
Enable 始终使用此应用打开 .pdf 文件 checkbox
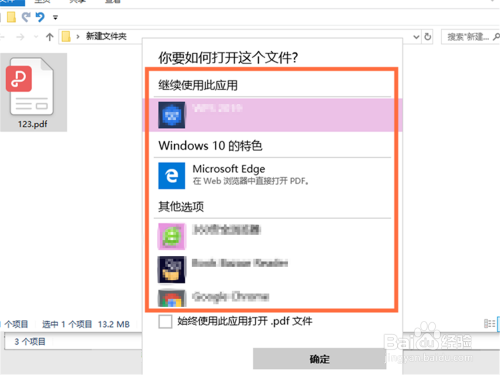click(165, 322)
